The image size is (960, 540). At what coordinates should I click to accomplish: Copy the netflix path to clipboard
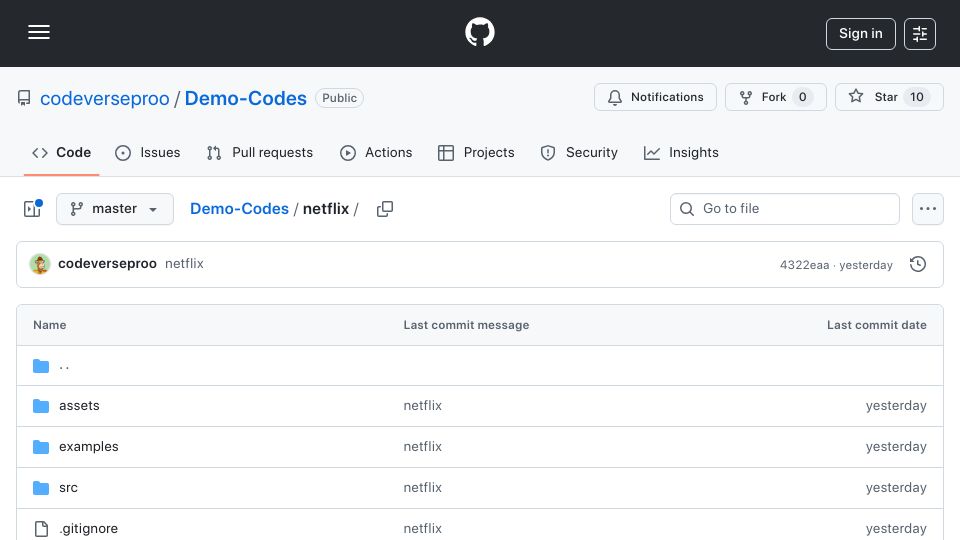(384, 209)
